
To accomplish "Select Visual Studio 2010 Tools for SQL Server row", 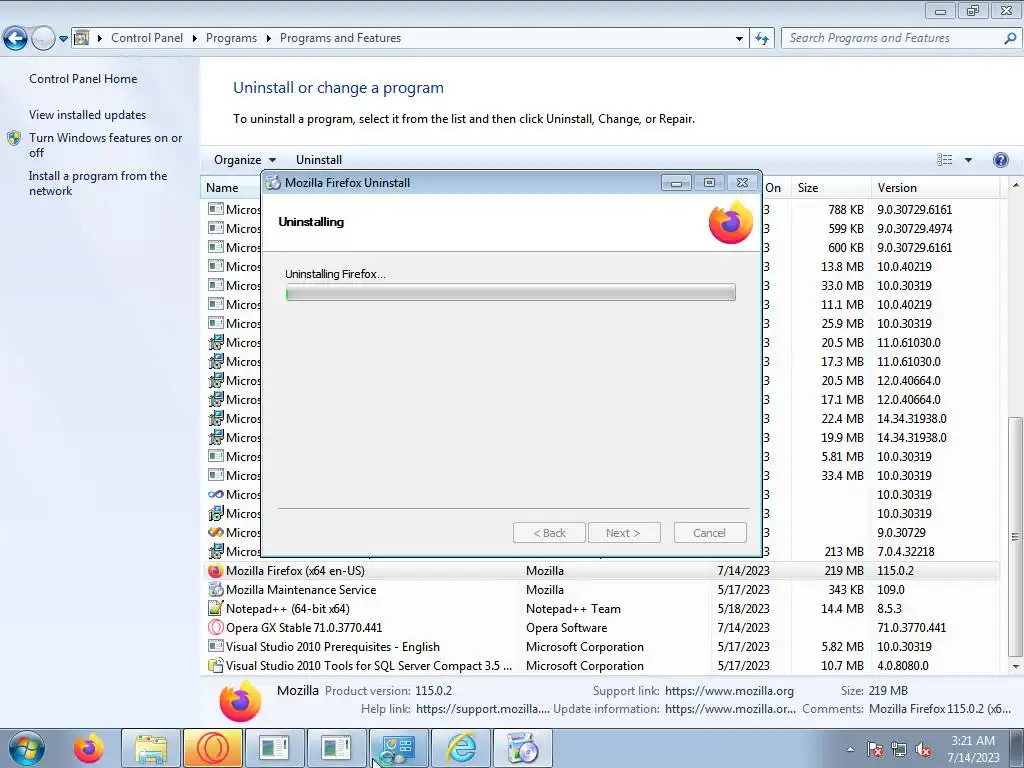I will (x=602, y=665).
